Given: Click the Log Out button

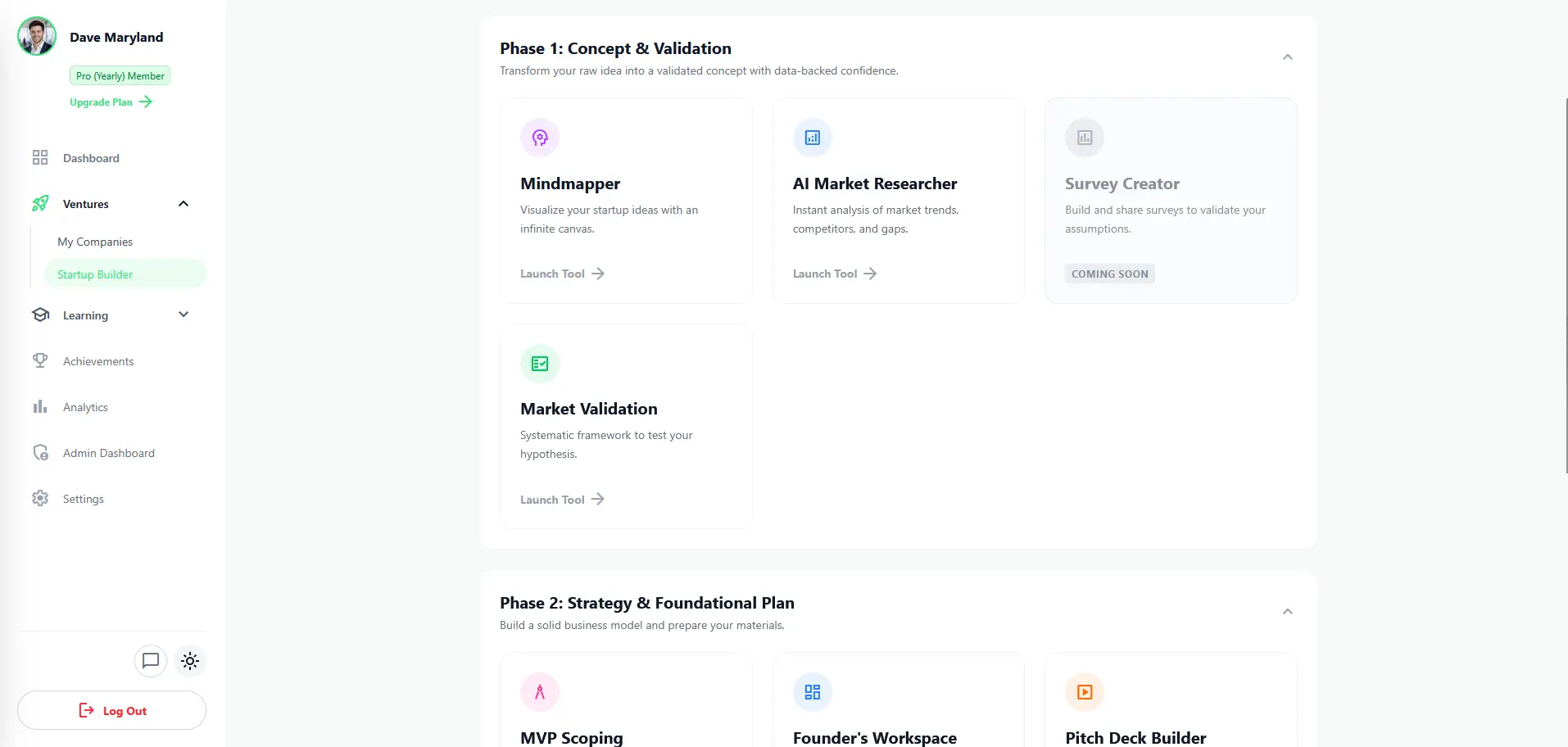Looking at the screenshot, I should click(111, 710).
